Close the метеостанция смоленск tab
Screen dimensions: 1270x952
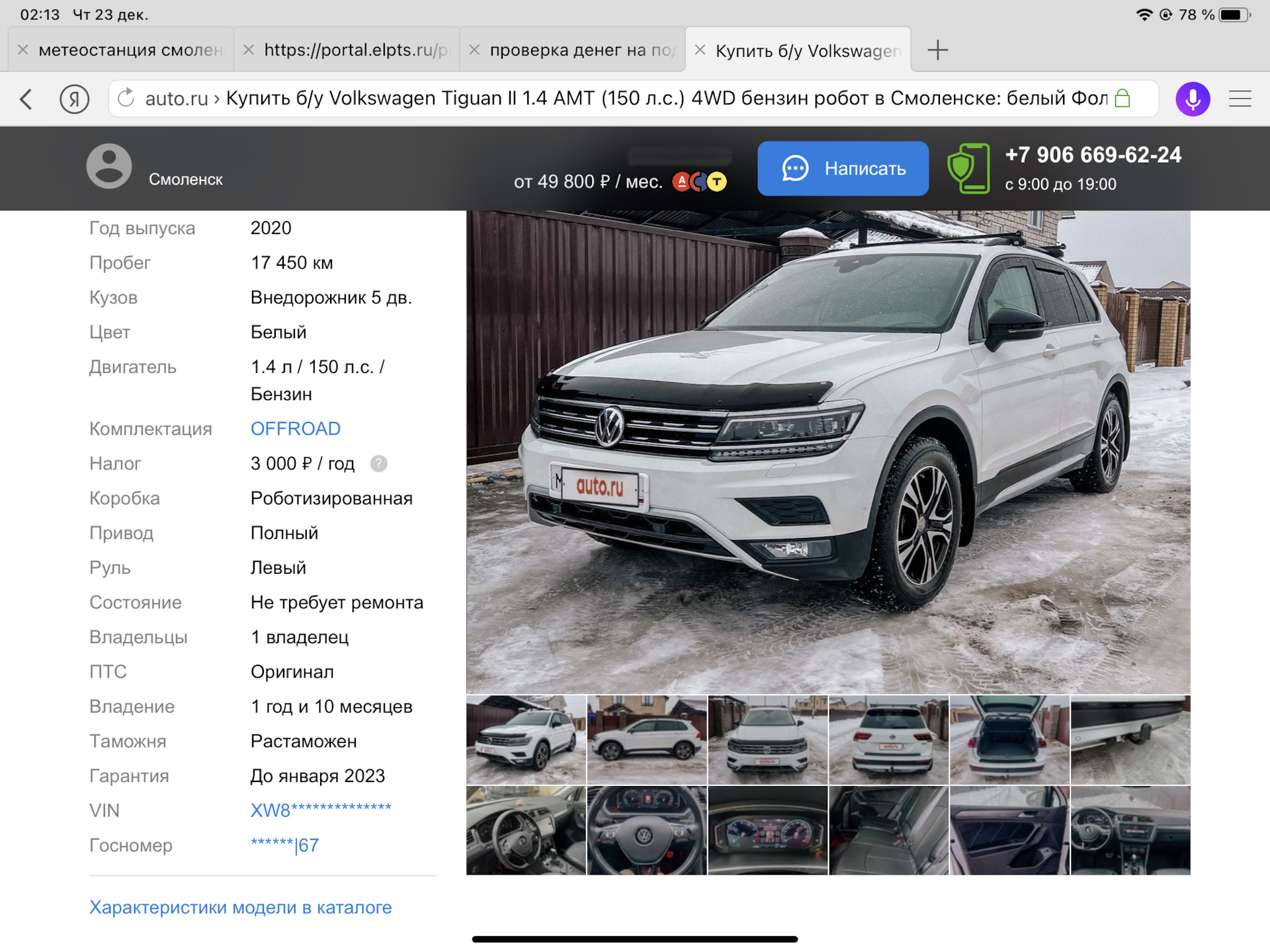click(x=23, y=50)
